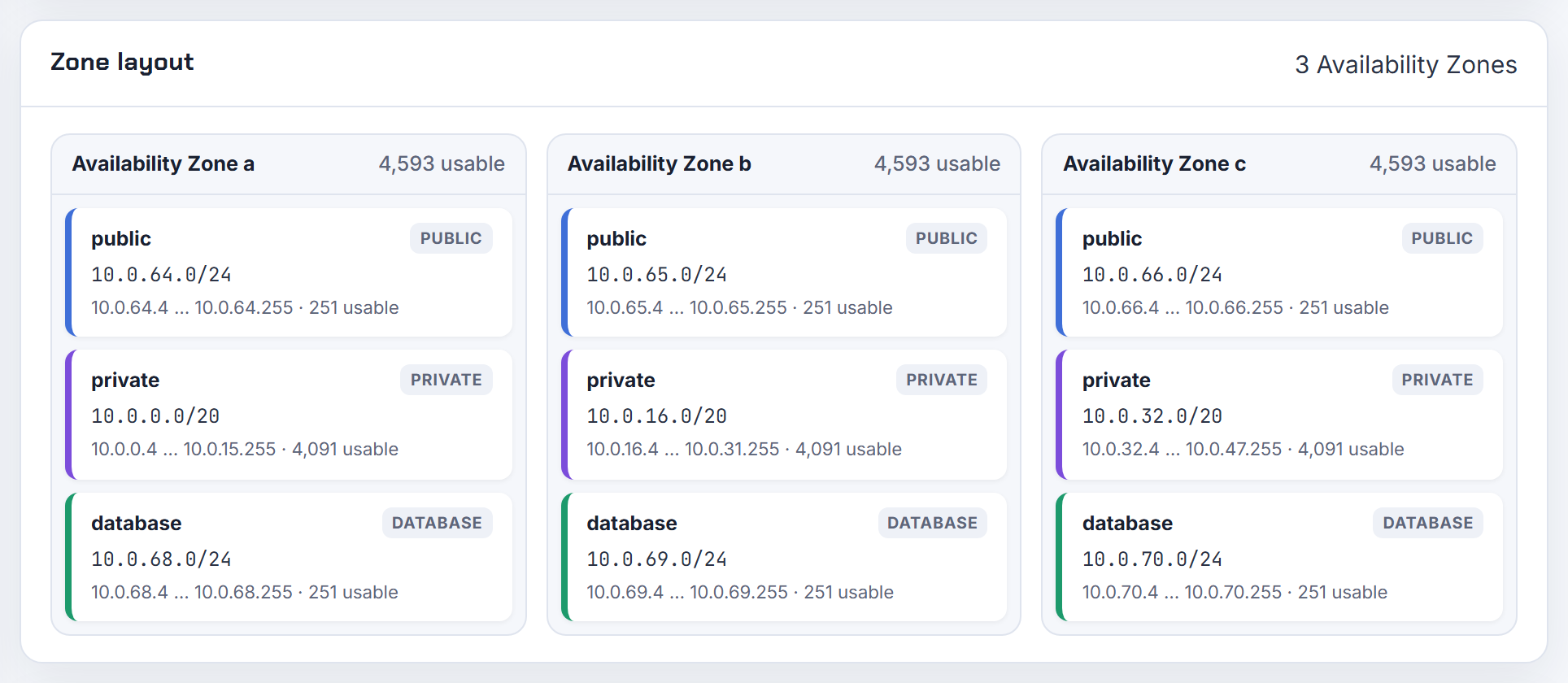Click the 'database' subnet name in Zone b
The width and height of the screenshot is (1568, 683).
click(x=632, y=523)
